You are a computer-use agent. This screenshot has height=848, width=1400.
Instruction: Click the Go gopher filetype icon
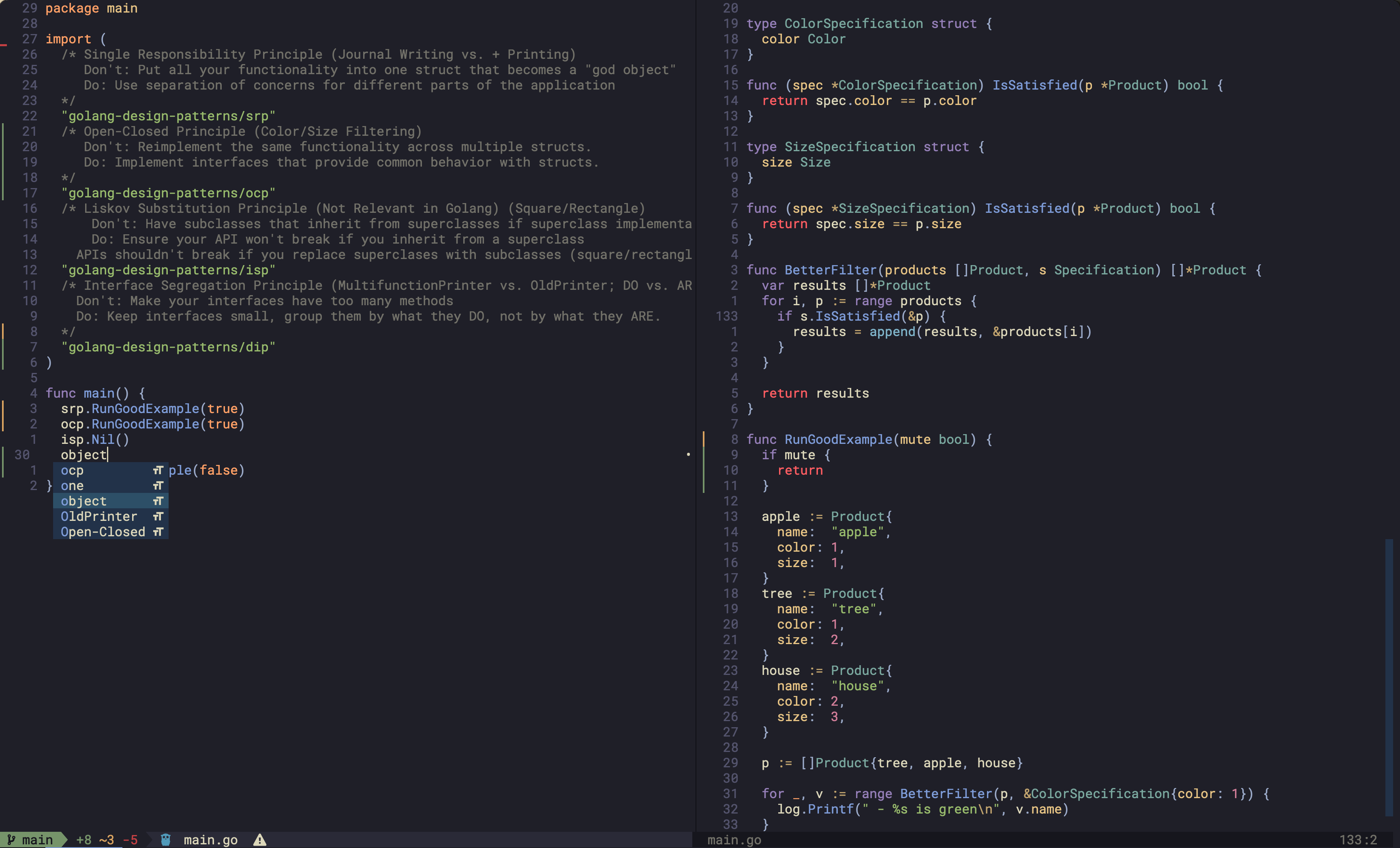(165, 839)
